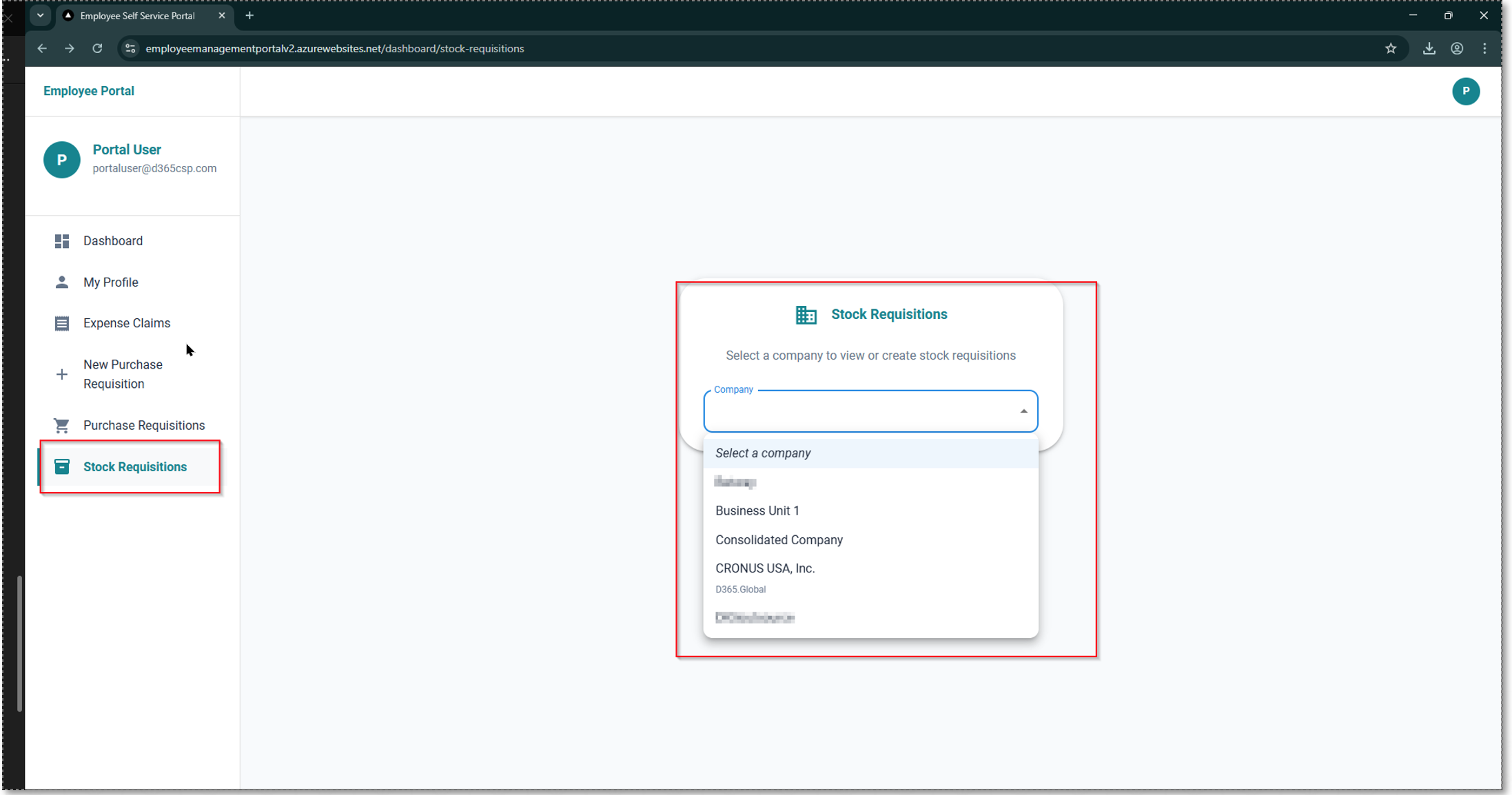
Task: Reload the page using refresh icon
Action: [97, 48]
